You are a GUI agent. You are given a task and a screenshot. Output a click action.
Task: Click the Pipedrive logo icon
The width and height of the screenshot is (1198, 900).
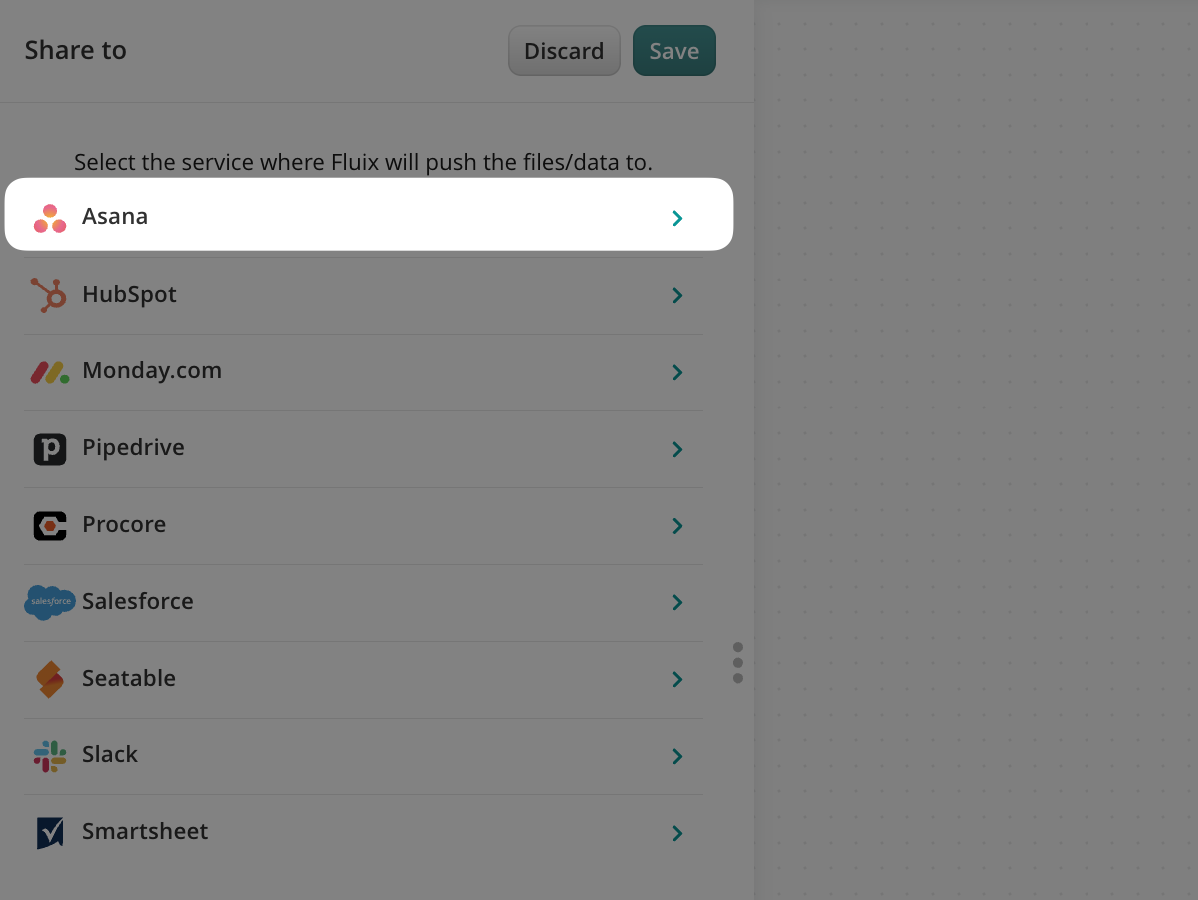(50, 449)
